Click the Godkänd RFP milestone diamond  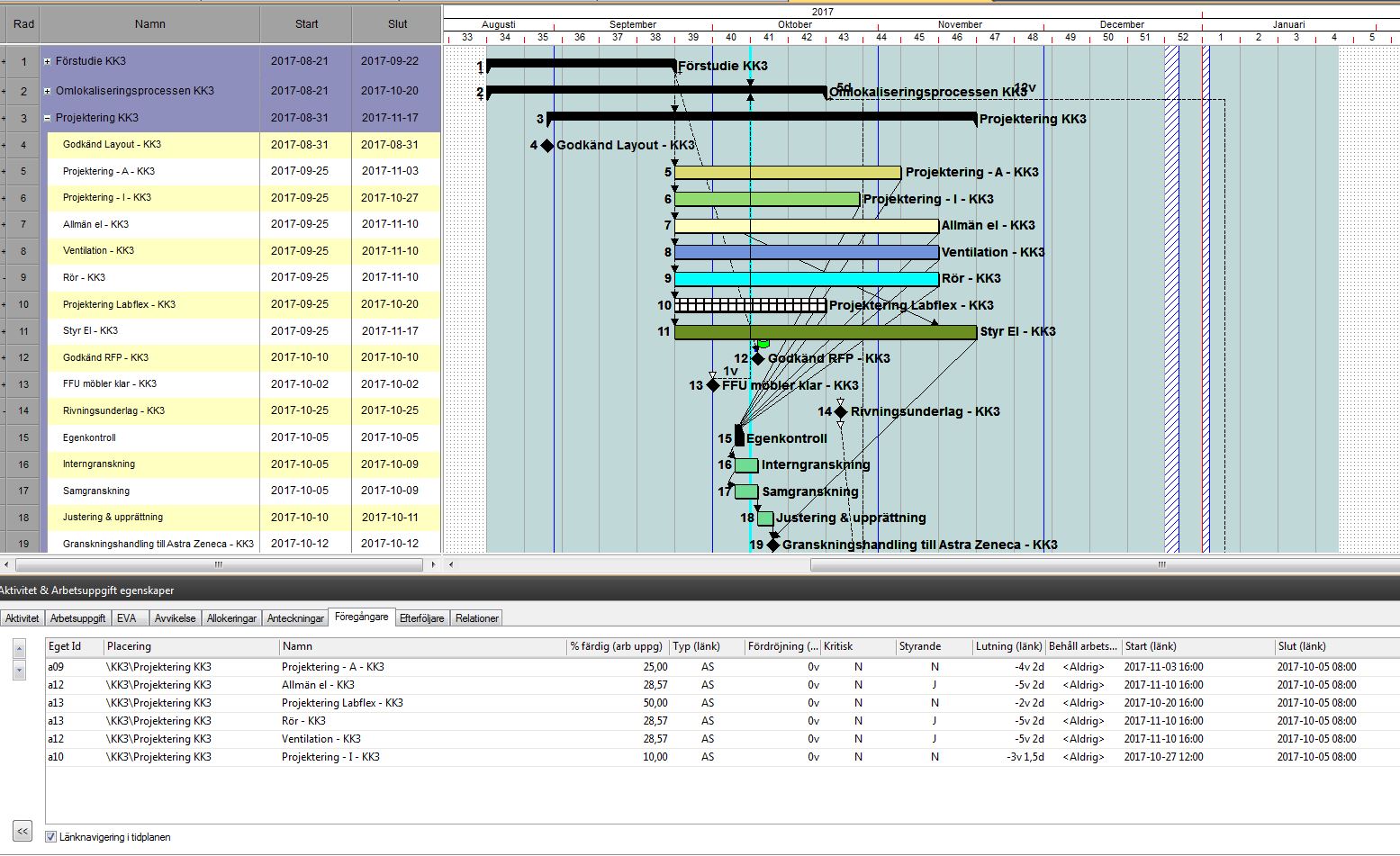click(758, 358)
